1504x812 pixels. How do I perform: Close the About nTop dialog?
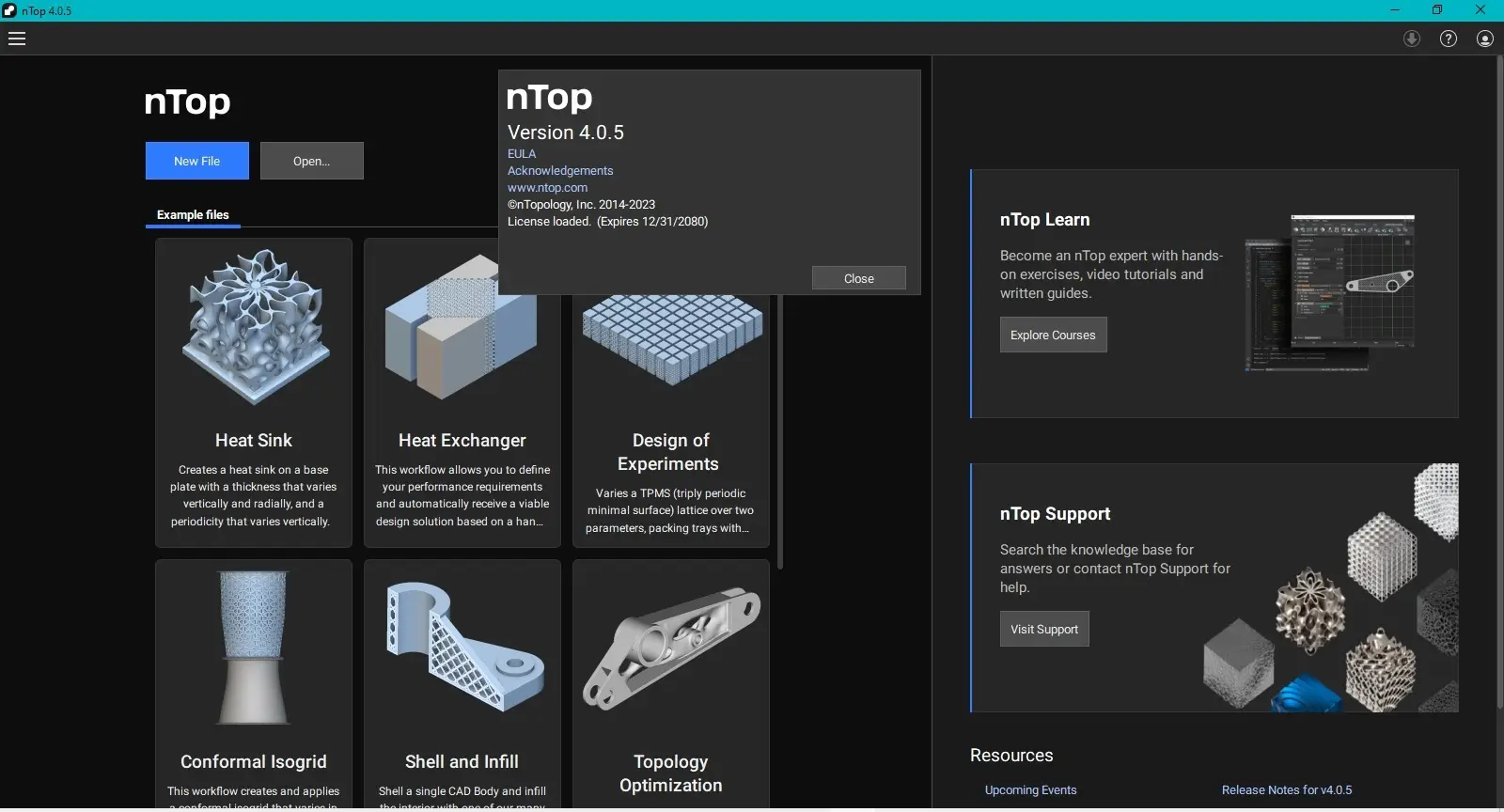pyautogui.click(x=859, y=278)
